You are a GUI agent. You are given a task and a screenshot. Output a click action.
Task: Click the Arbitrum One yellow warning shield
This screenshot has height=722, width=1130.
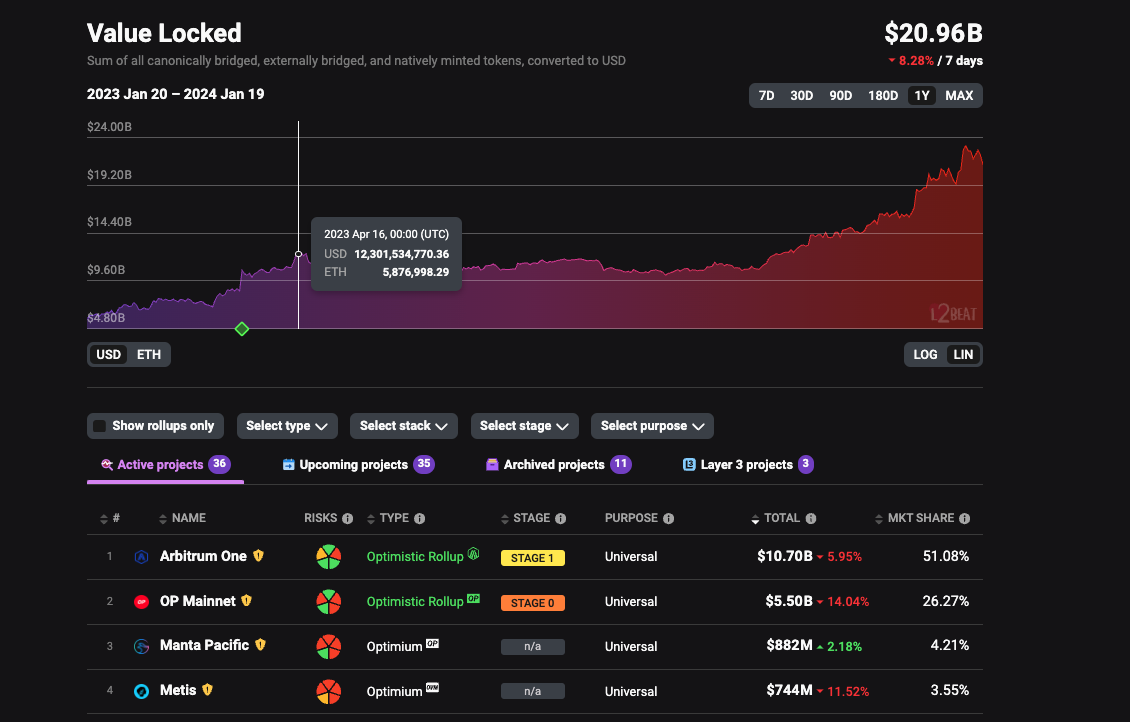258,556
